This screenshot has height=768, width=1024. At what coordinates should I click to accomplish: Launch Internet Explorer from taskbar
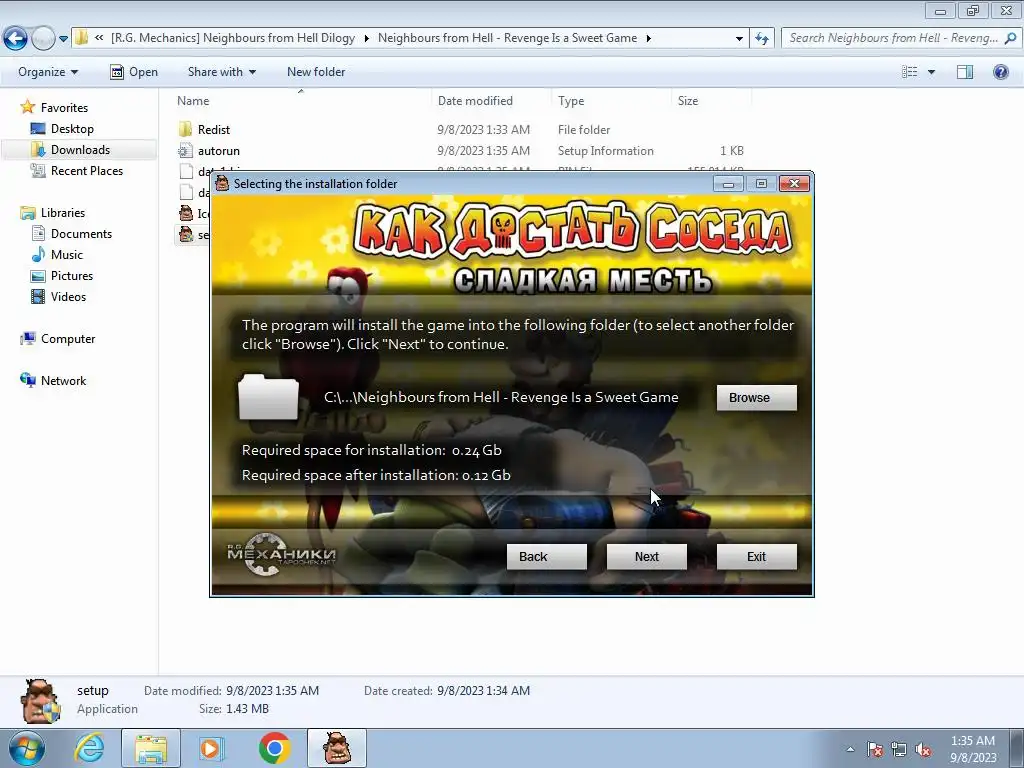point(90,748)
